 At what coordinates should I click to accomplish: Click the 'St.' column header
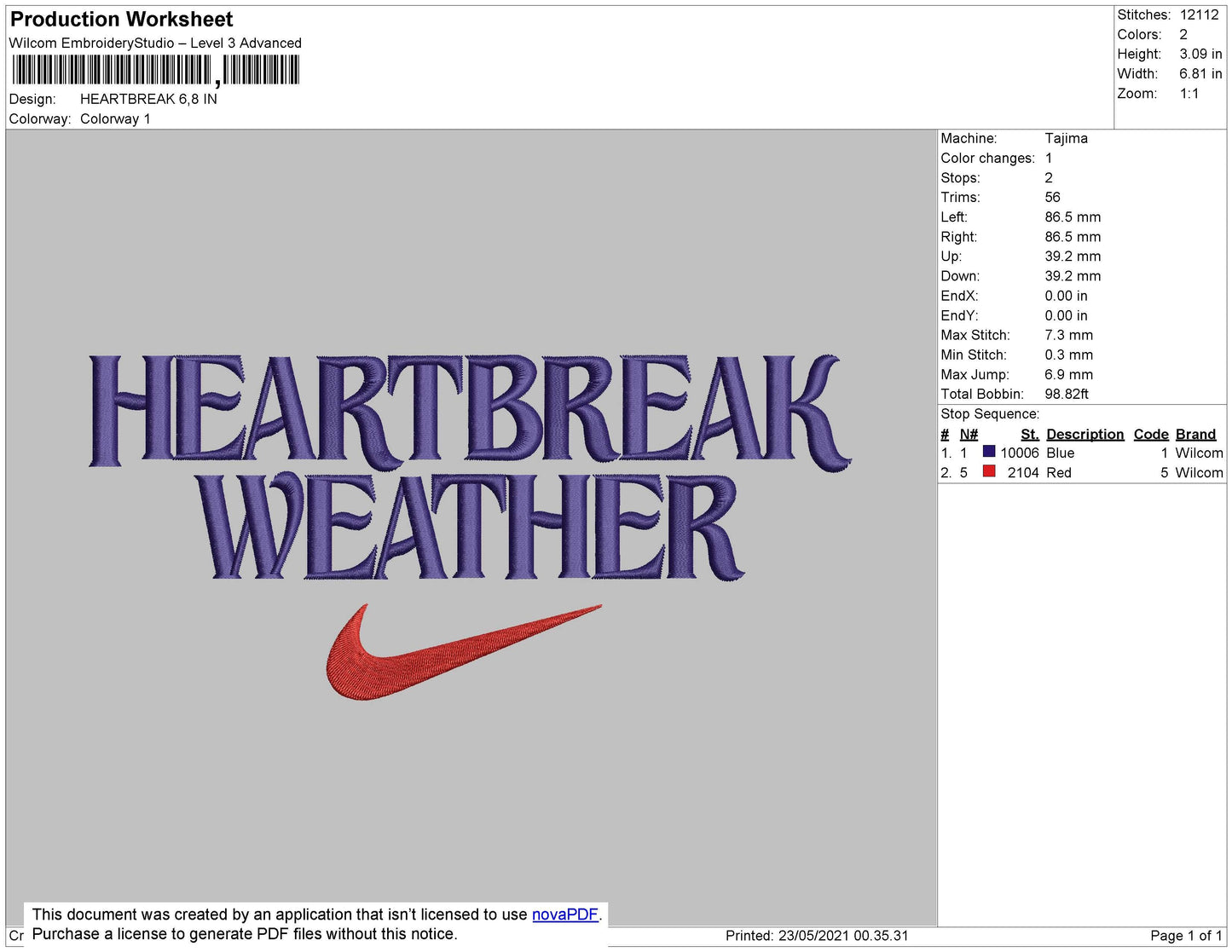[1030, 434]
